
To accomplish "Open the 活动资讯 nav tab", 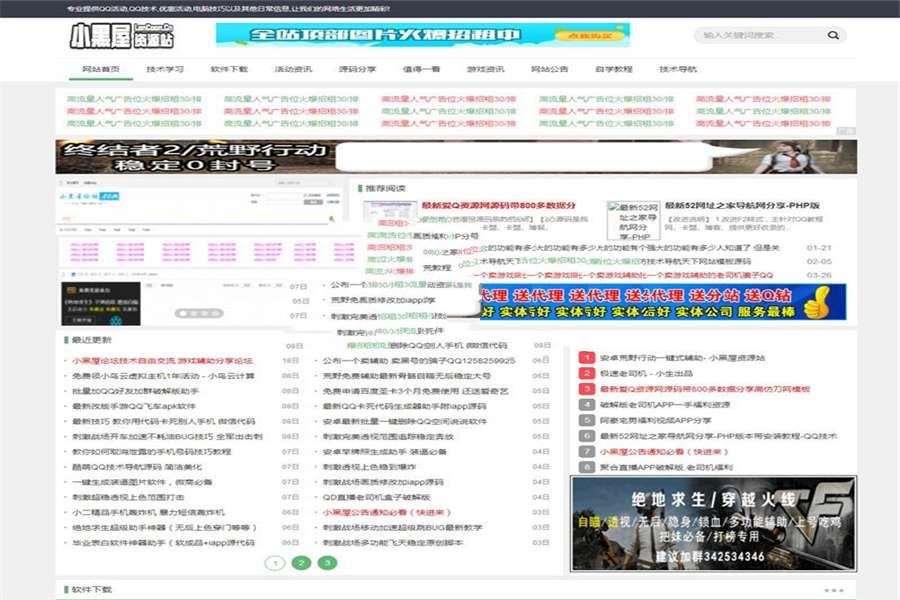I will (x=293, y=69).
